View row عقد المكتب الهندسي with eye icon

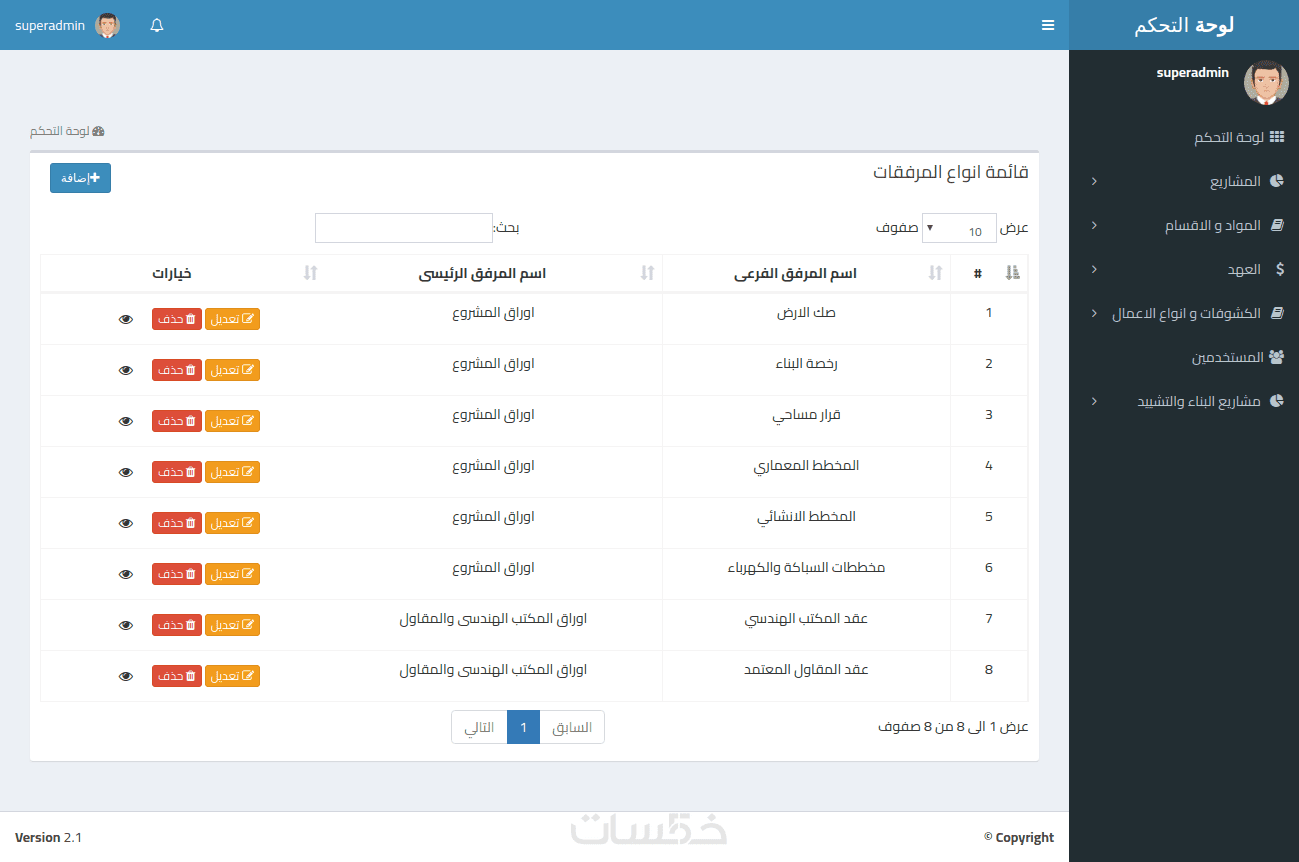125,625
